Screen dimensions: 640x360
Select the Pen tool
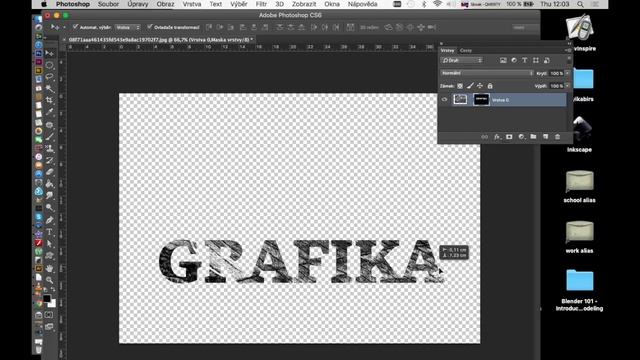pyautogui.click(x=49, y=220)
